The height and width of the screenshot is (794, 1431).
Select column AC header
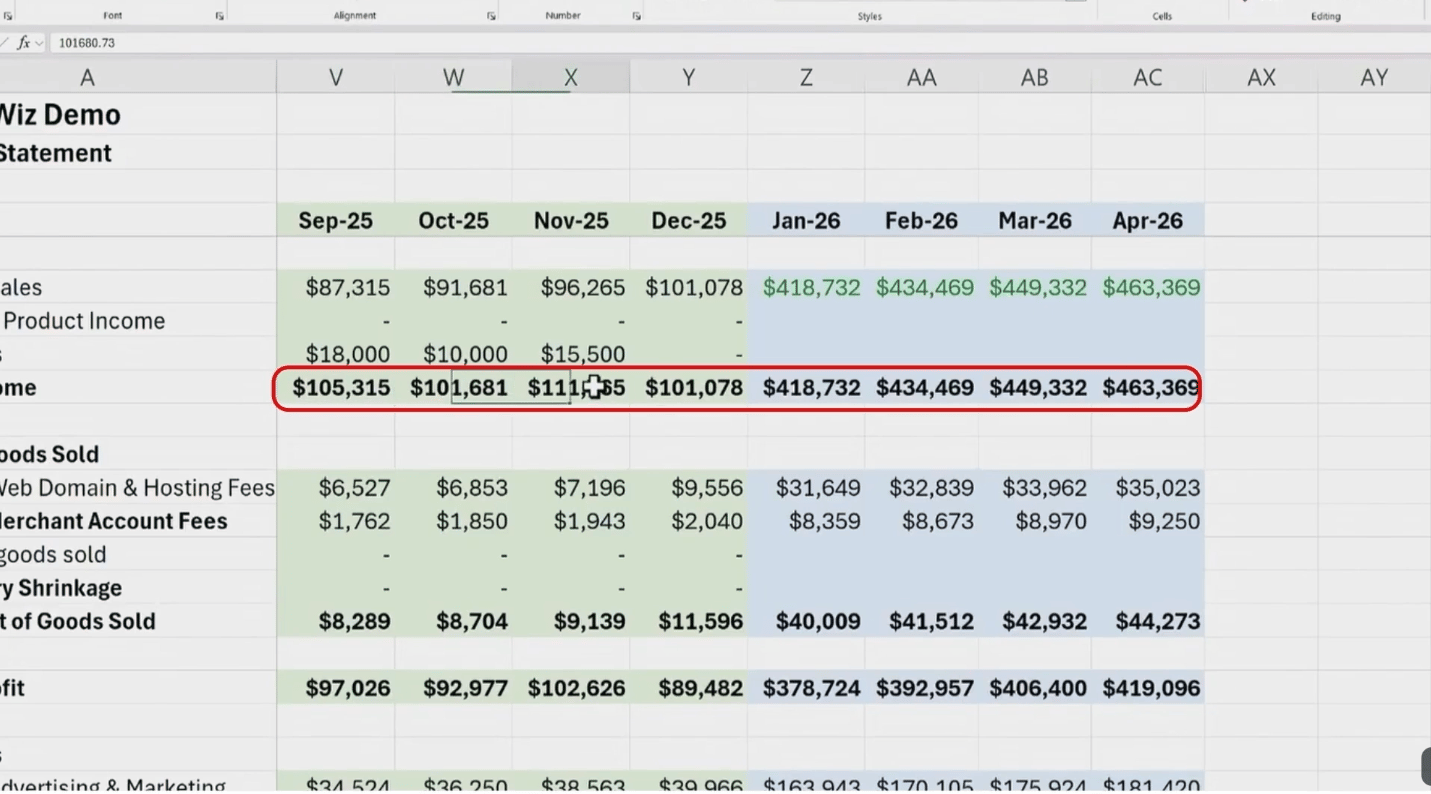click(x=1147, y=77)
